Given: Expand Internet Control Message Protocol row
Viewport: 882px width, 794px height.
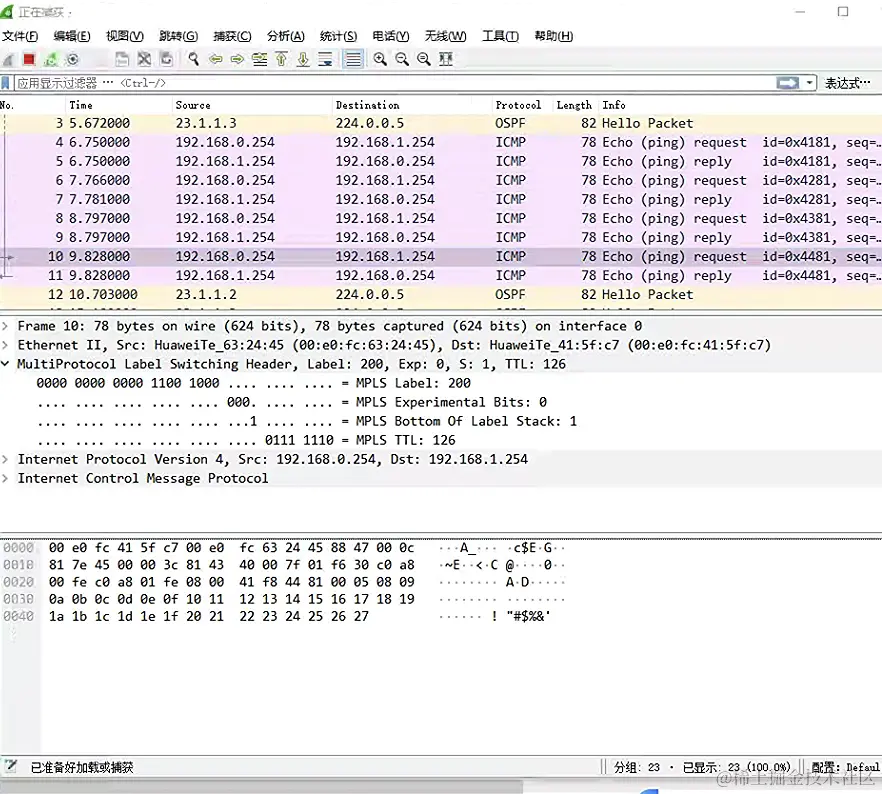Looking at the screenshot, I should click(x=5, y=479).
